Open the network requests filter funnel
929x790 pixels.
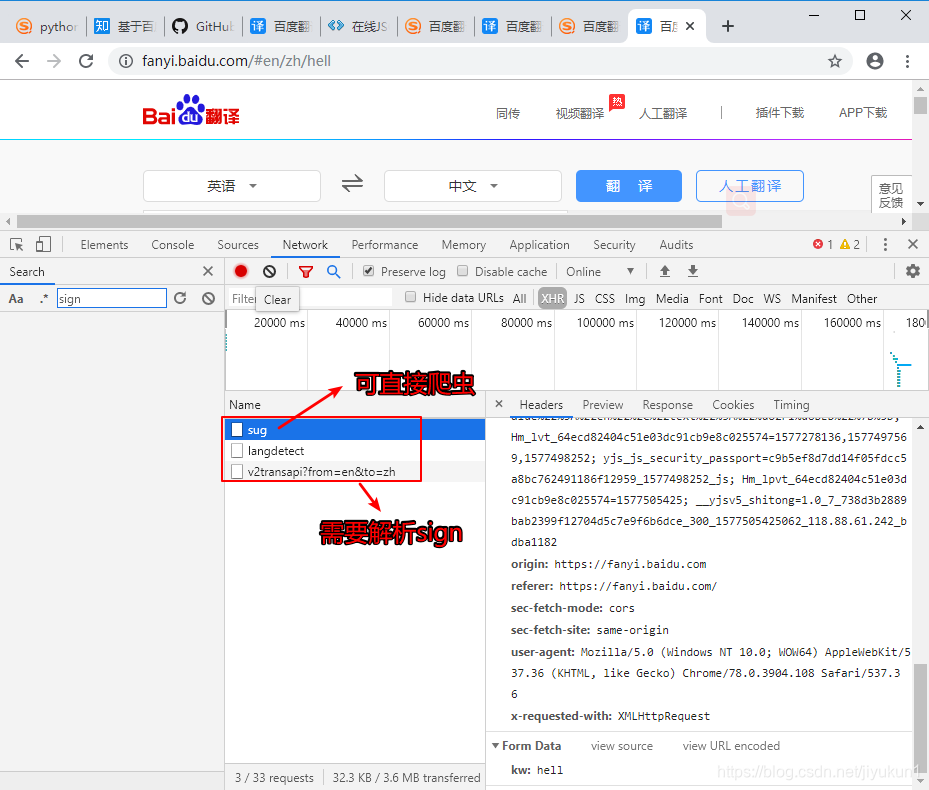(306, 271)
